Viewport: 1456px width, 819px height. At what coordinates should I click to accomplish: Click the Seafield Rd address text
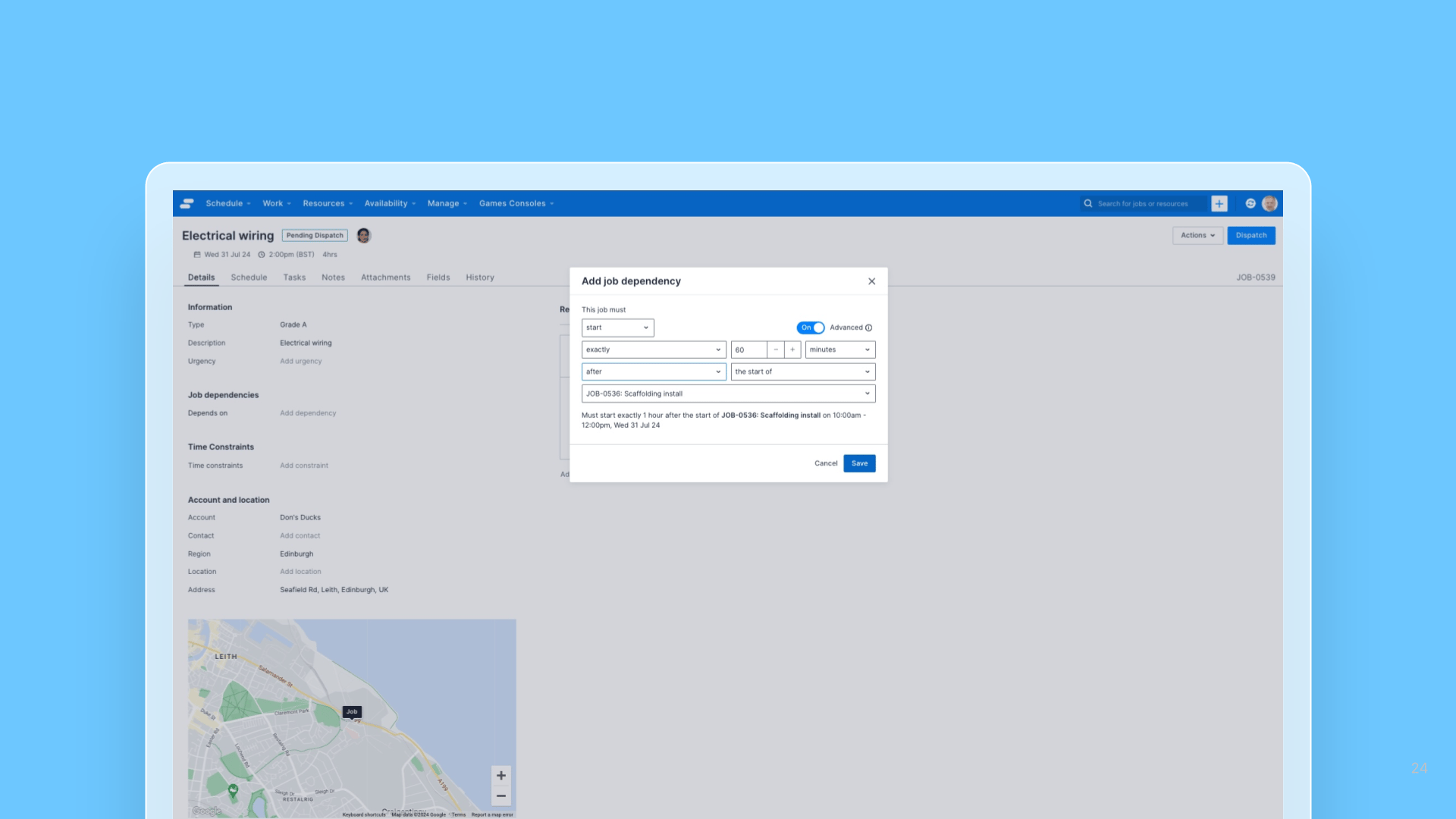click(x=334, y=590)
